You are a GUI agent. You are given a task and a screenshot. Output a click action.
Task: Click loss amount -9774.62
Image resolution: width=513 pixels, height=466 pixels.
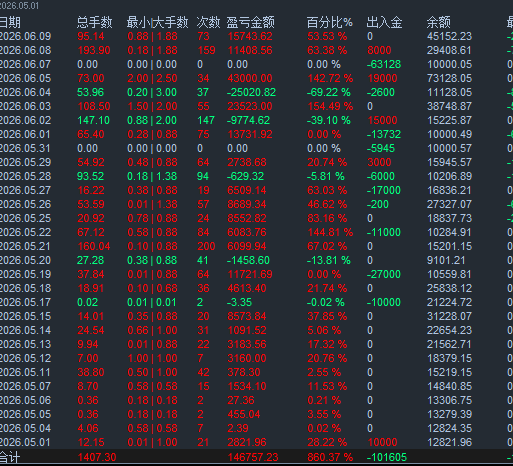click(x=248, y=120)
